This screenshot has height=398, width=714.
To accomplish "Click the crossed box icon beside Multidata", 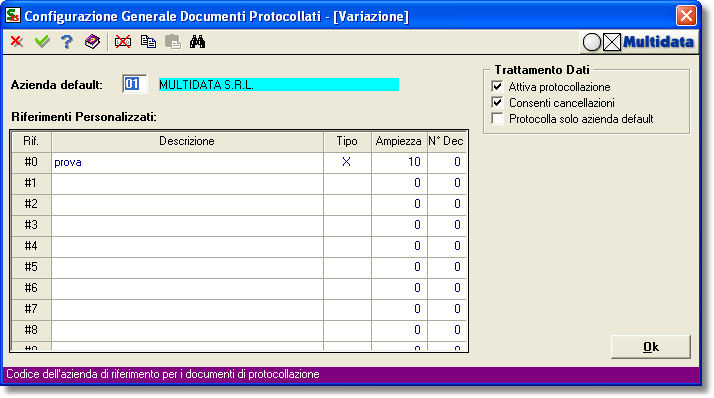I will [x=612, y=42].
